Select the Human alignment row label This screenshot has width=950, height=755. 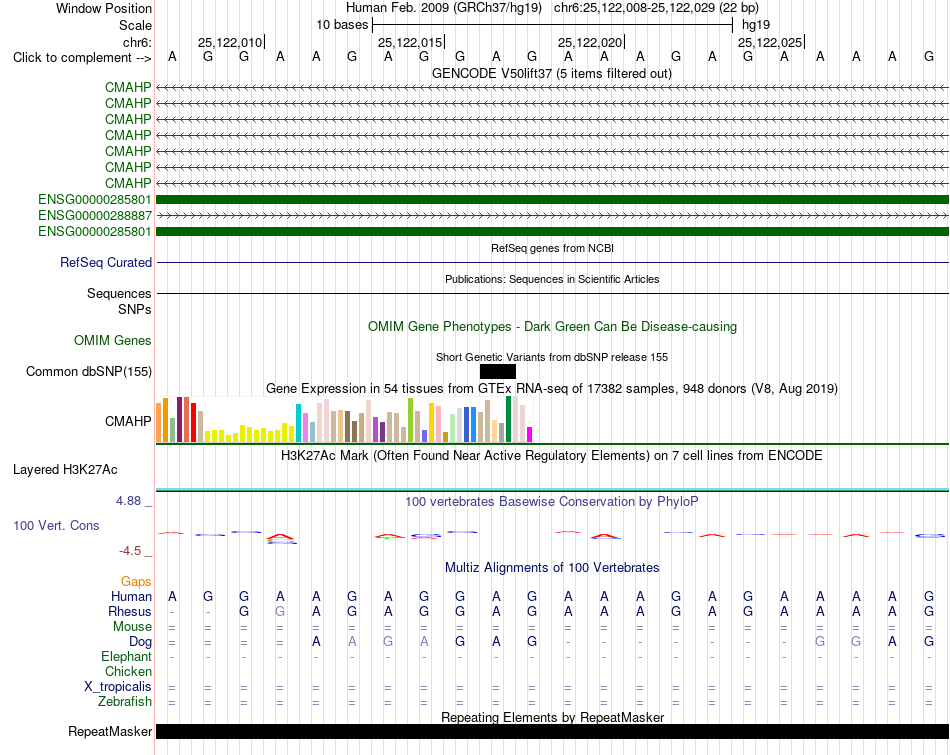131,596
